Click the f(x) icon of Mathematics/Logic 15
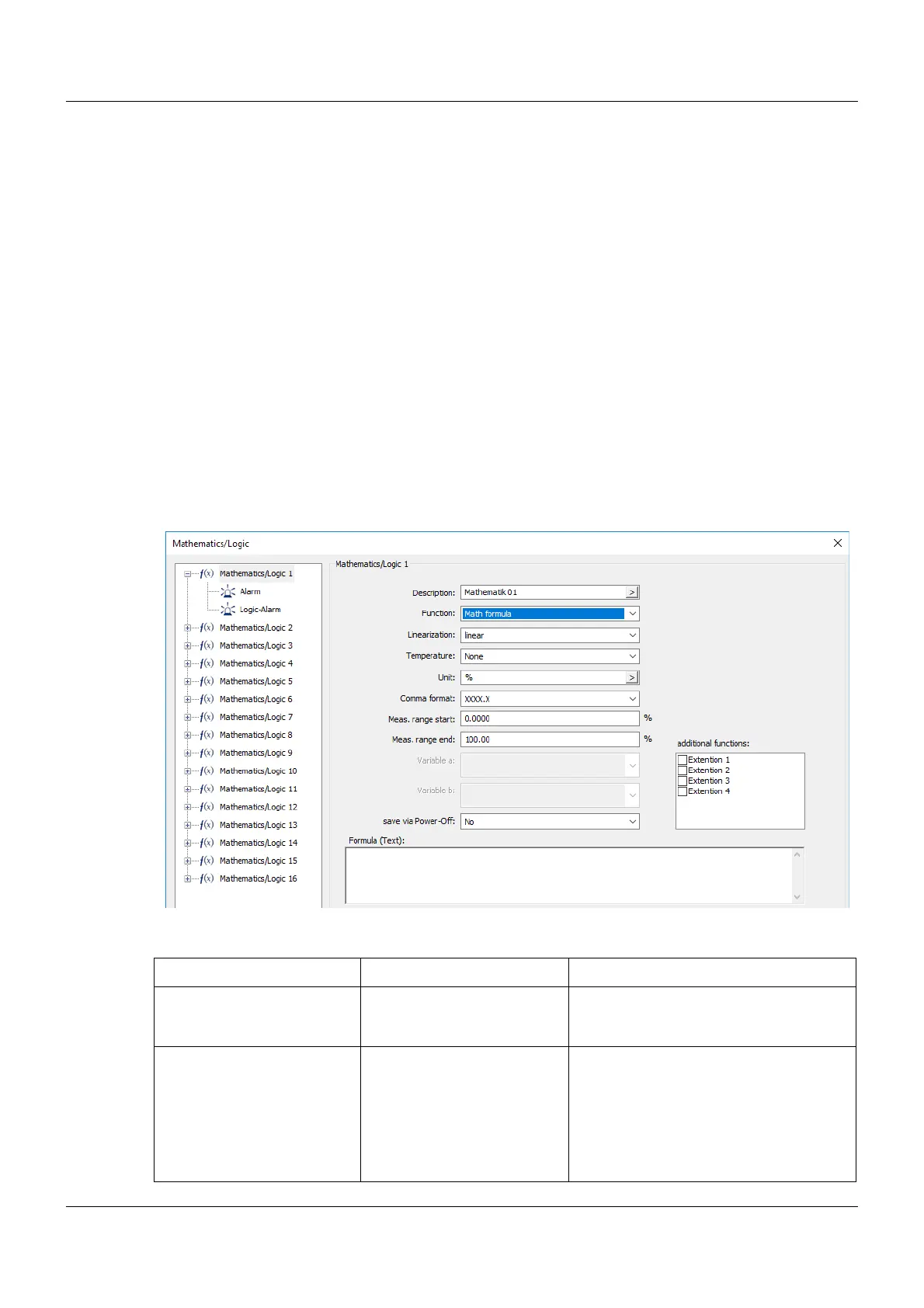The width and height of the screenshot is (924, 1308). (x=207, y=861)
